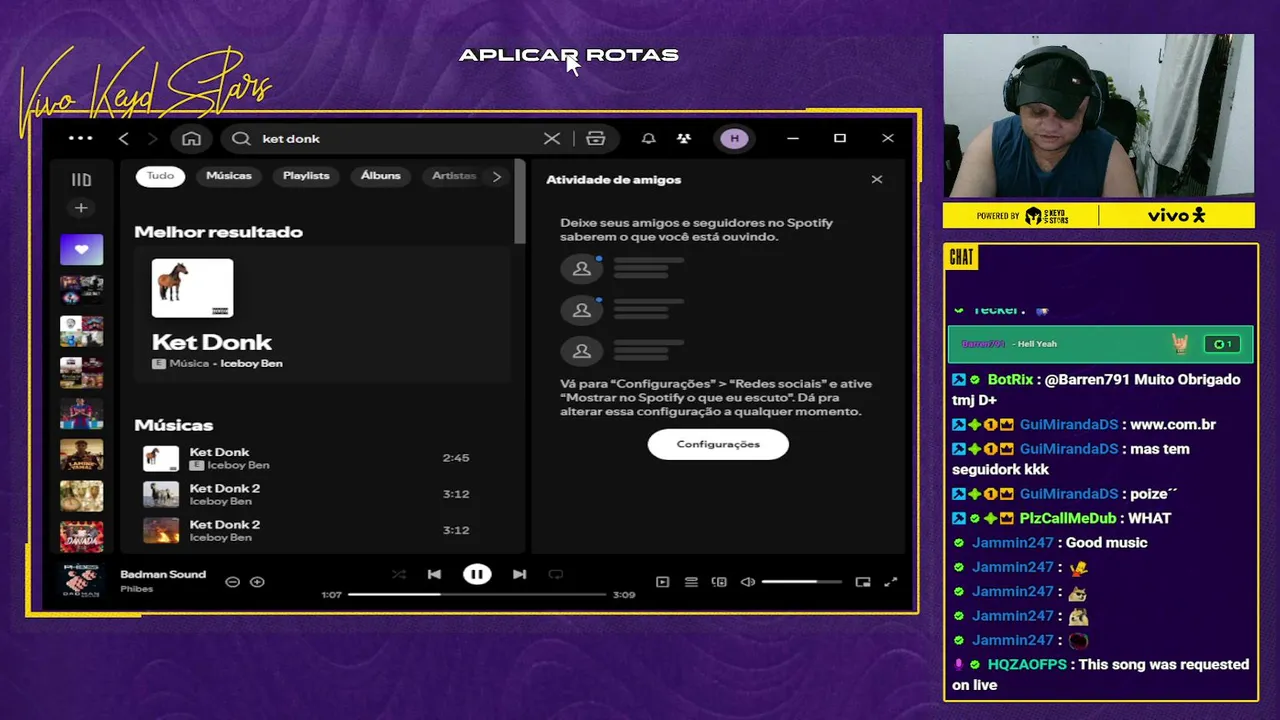Open Spotify Home
This screenshot has height=720, width=1280.
click(191, 139)
